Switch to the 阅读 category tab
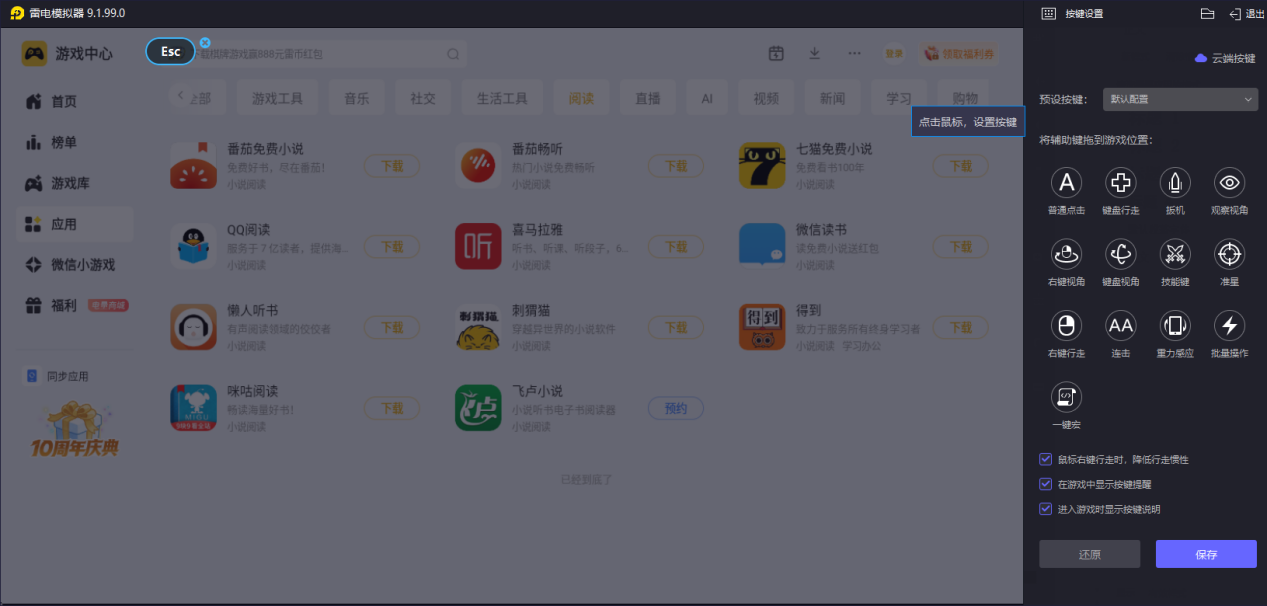This screenshot has height=606, width=1267. (581, 98)
